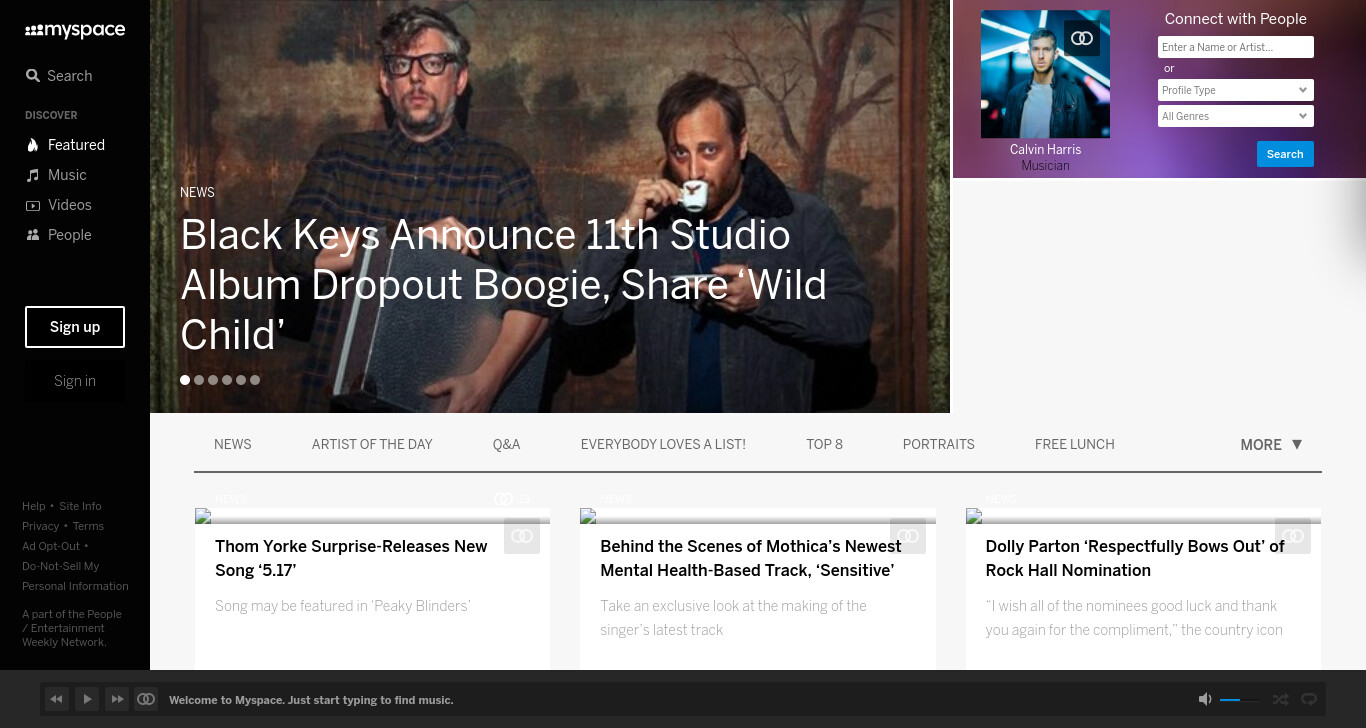Open the Music section
The width and height of the screenshot is (1366, 728).
pos(56,175)
